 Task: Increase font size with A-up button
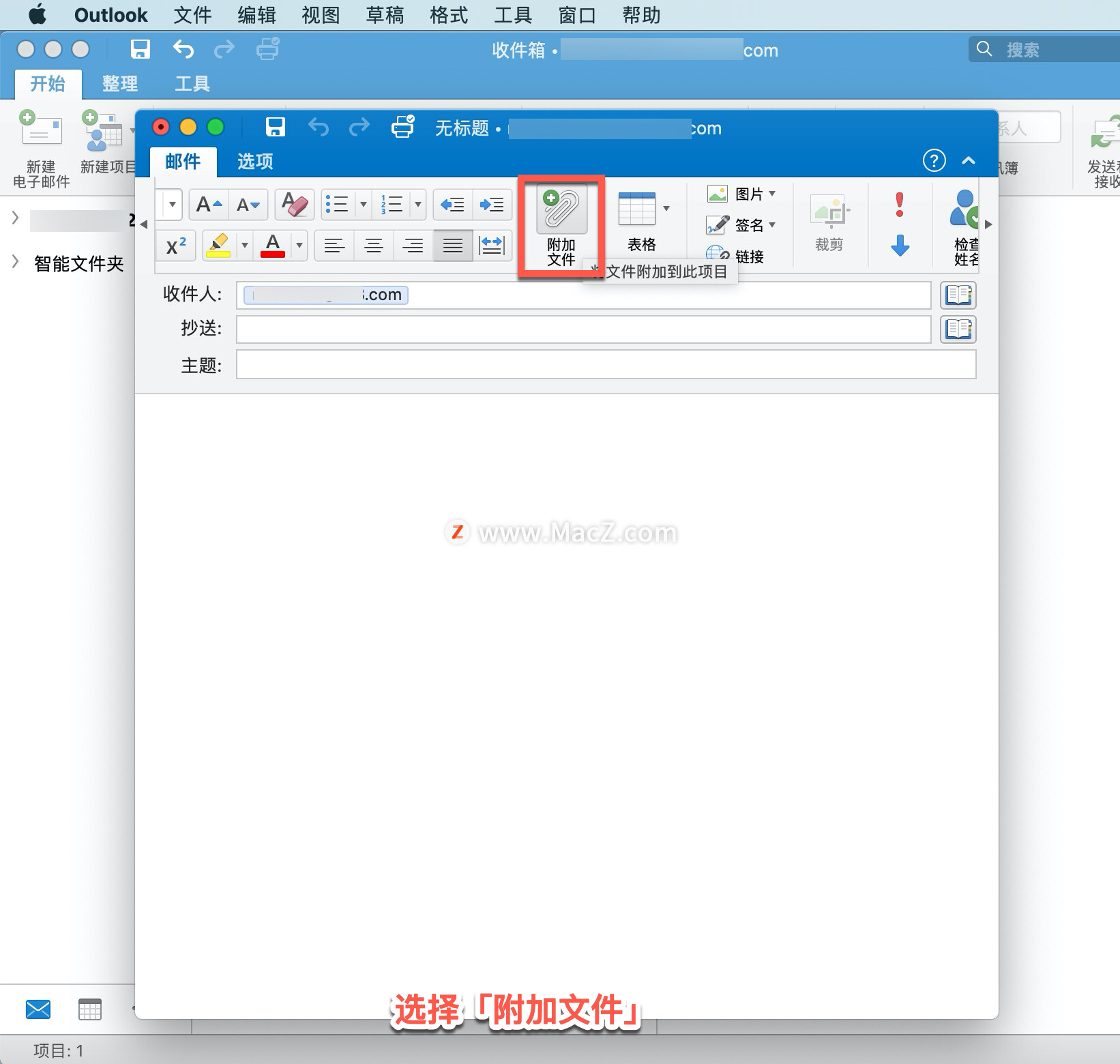pyautogui.click(x=209, y=205)
